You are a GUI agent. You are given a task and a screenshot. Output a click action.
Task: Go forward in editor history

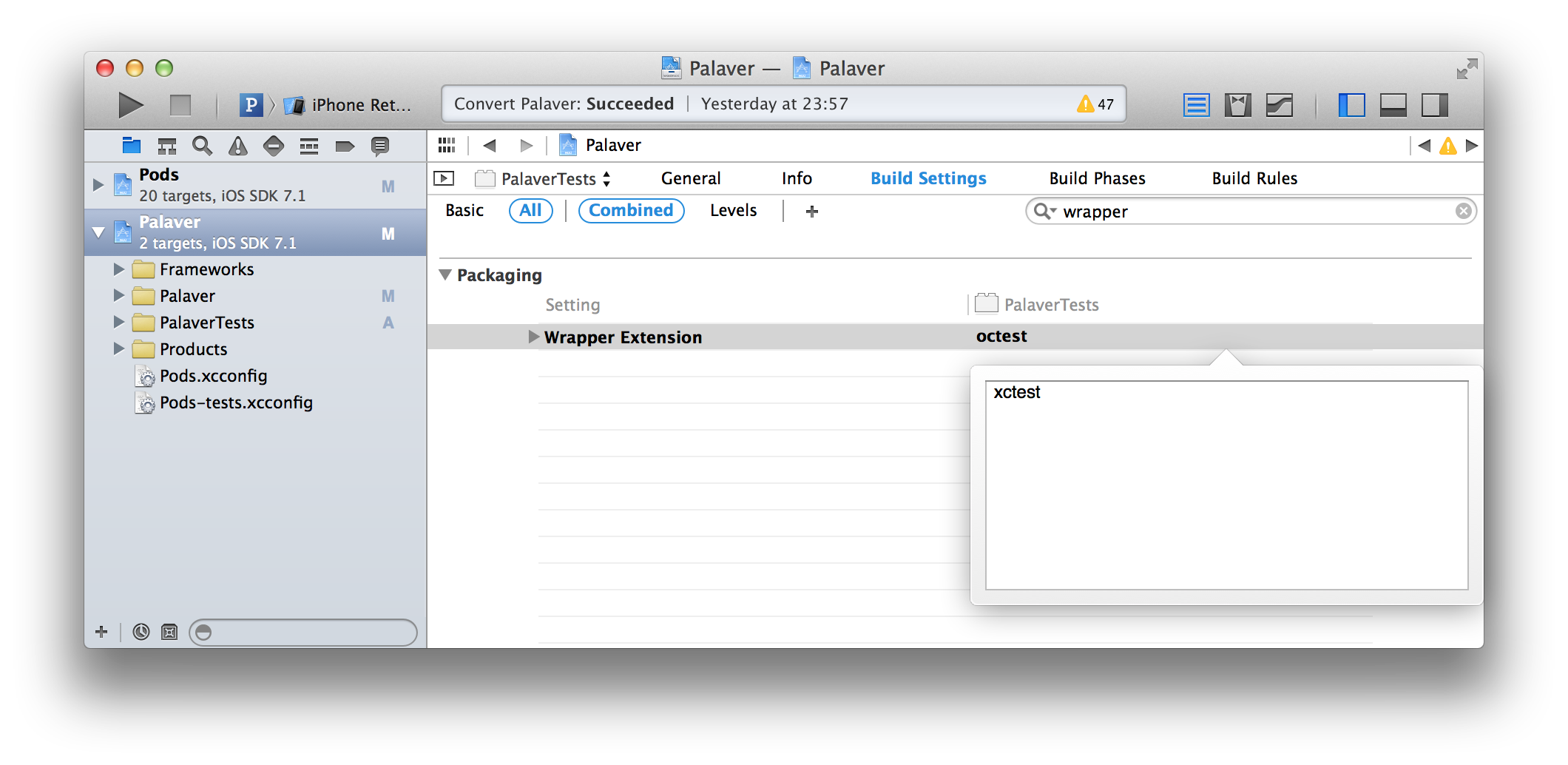[x=526, y=145]
